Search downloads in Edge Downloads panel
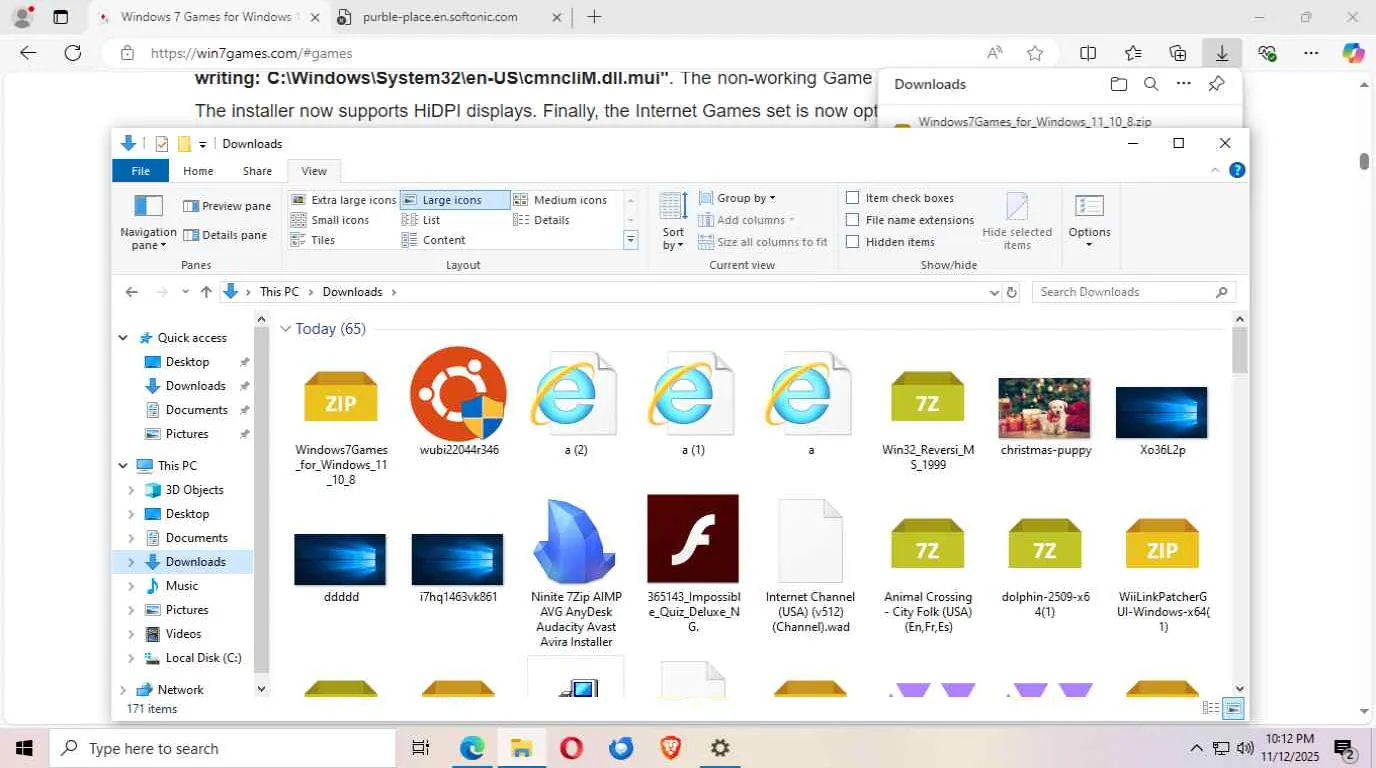 click(1151, 84)
